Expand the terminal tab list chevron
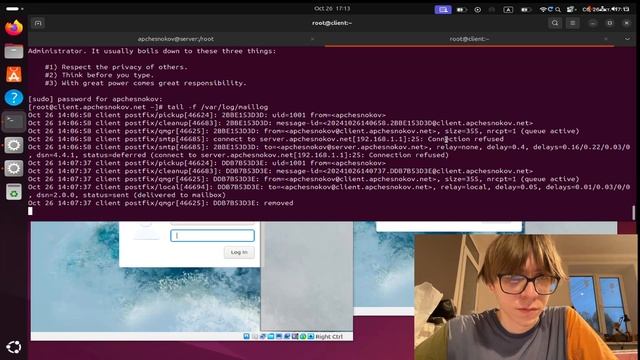 click(627, 39)
